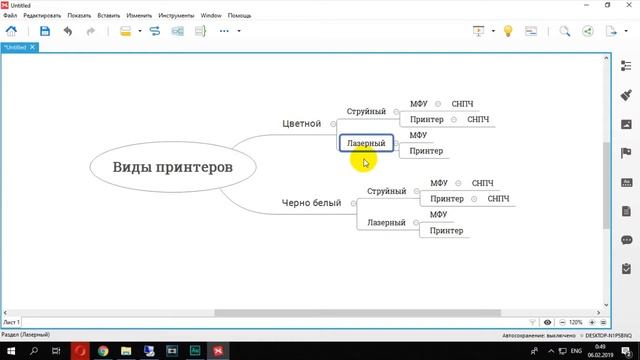This screenshot has width=640, height=360.
Task: Open the Notes panel in sidebar
Action: pyautogui.click(x=626, y=211)
